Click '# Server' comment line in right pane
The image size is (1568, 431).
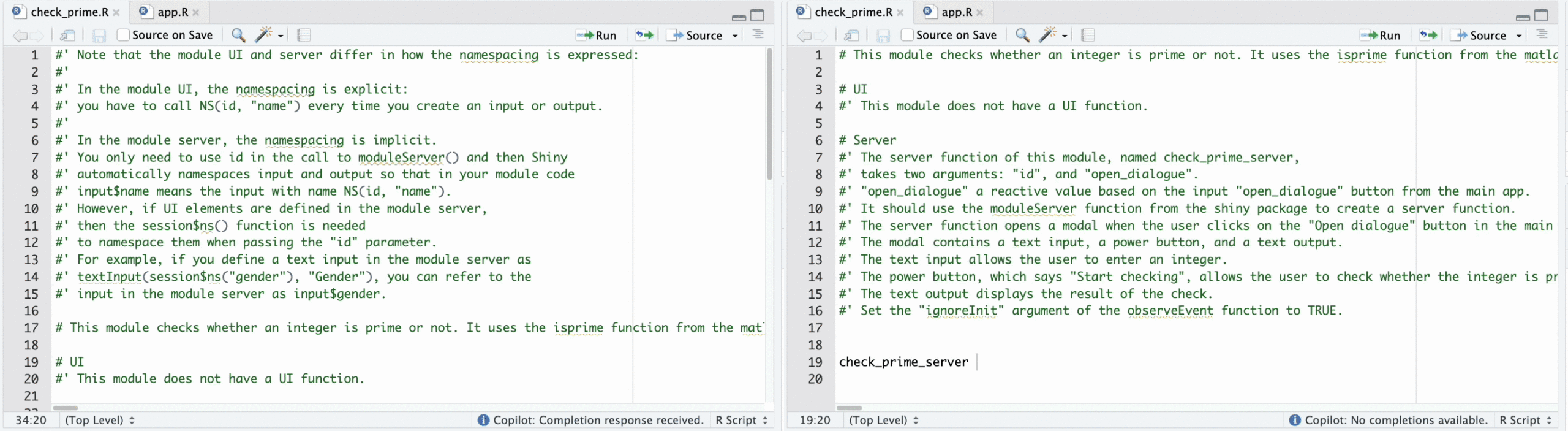coord(867,140)
